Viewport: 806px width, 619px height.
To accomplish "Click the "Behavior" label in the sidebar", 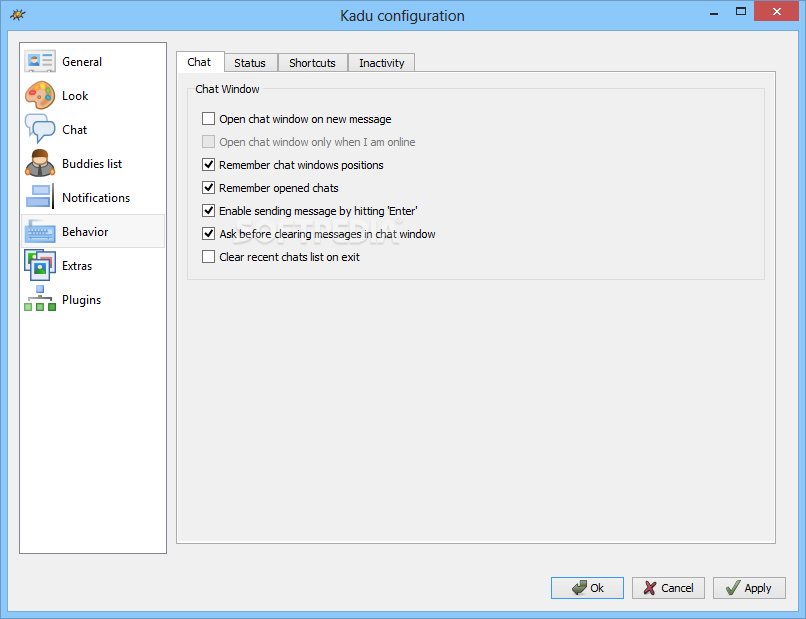I will point(85,232).
